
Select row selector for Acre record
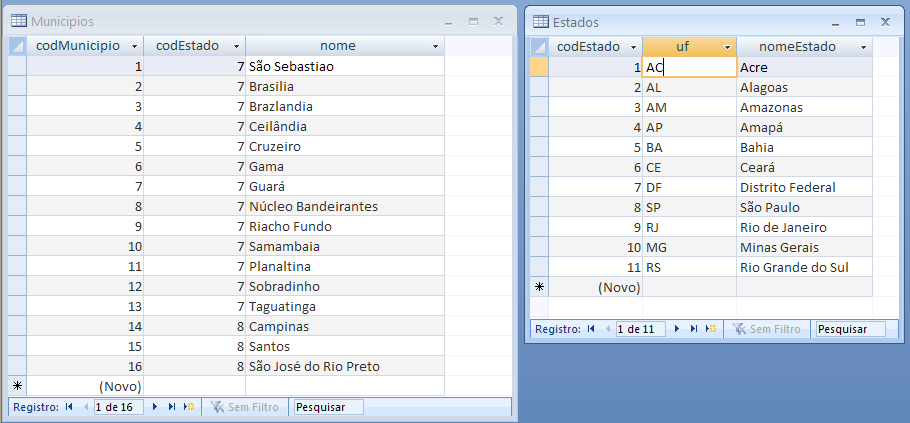pos(540,67)
